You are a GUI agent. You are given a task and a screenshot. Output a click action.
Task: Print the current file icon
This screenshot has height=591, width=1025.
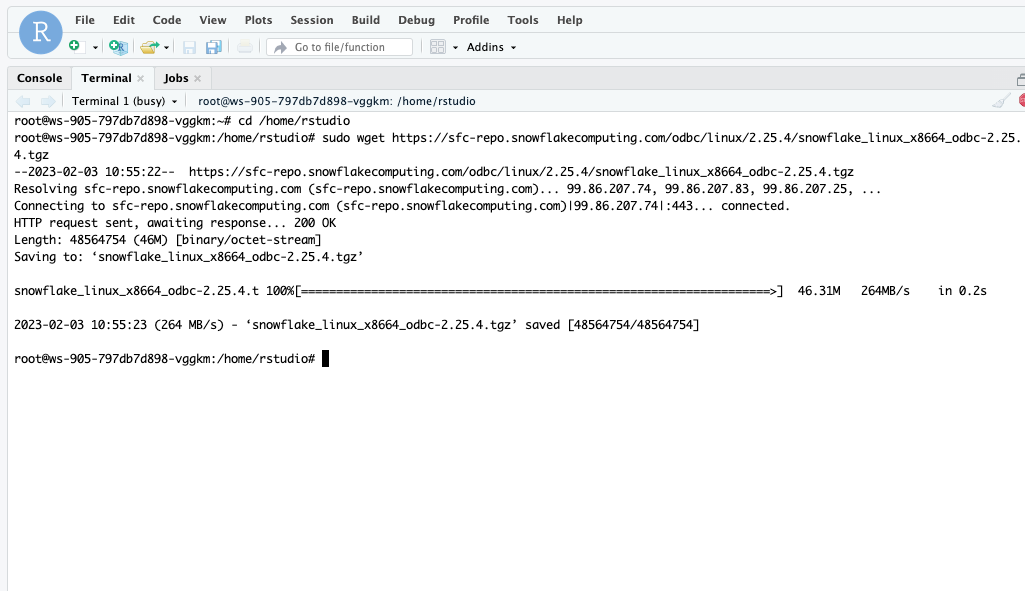pyautogui.click(x=244, y=47)
